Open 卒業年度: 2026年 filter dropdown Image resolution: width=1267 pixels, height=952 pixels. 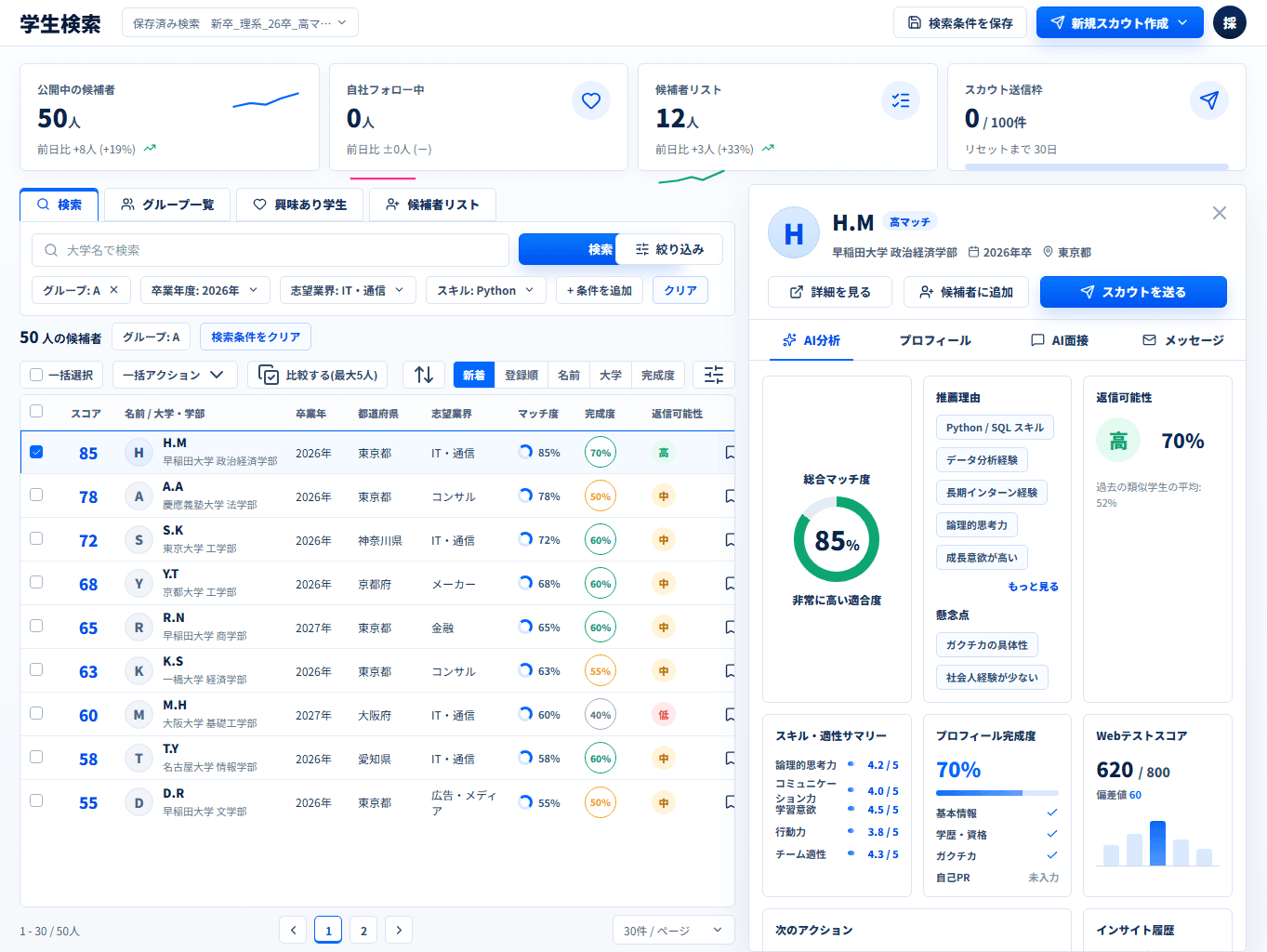[205, 290]
